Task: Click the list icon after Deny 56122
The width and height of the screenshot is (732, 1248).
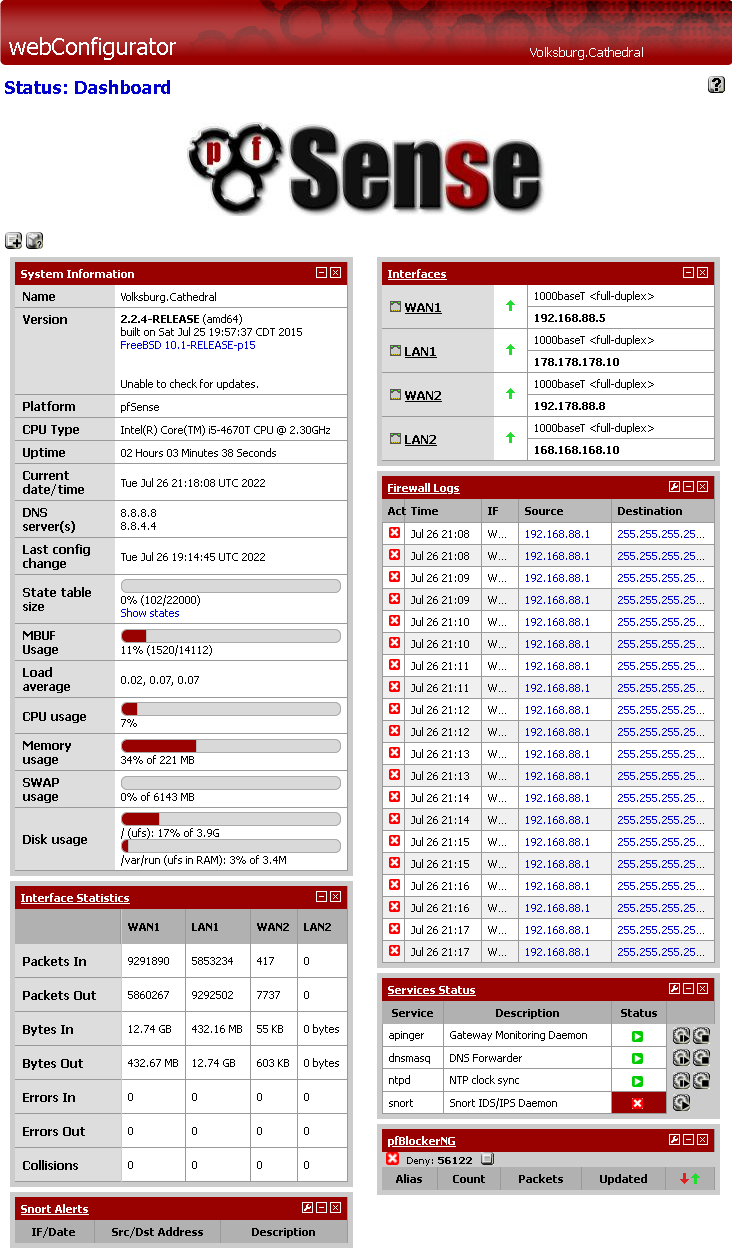Action: click(487, 1160)
